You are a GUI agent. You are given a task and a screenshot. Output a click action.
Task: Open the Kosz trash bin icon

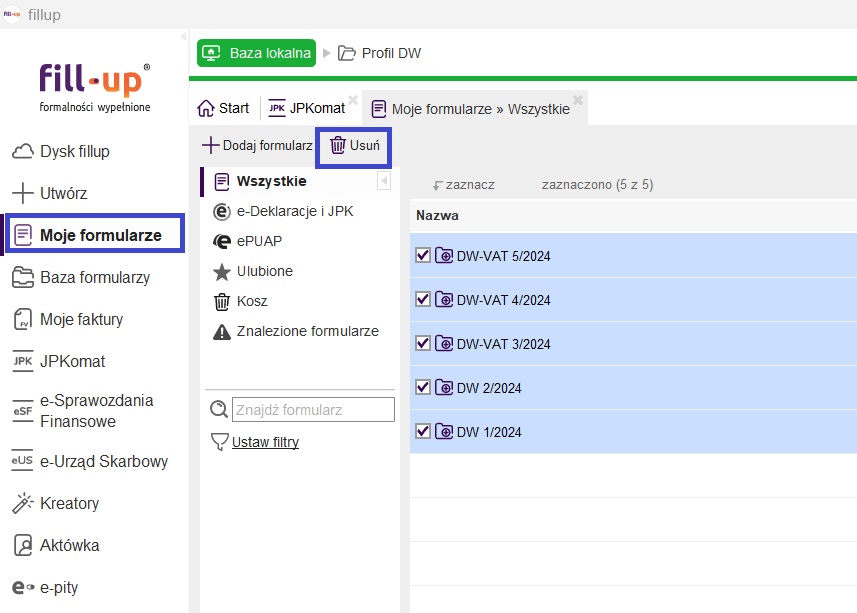coord(221,302)
